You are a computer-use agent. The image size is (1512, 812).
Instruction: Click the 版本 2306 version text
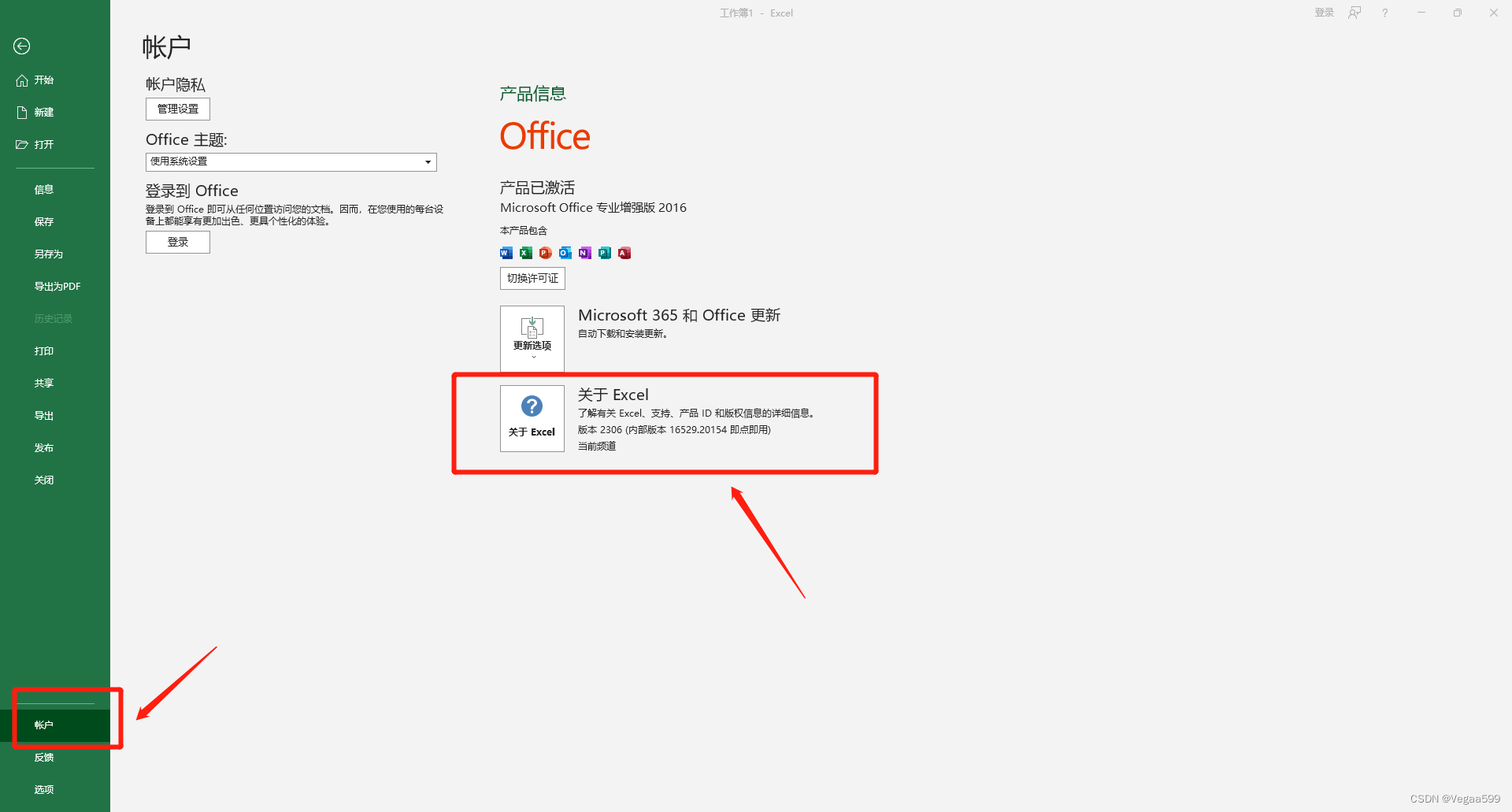pos(674,430)
